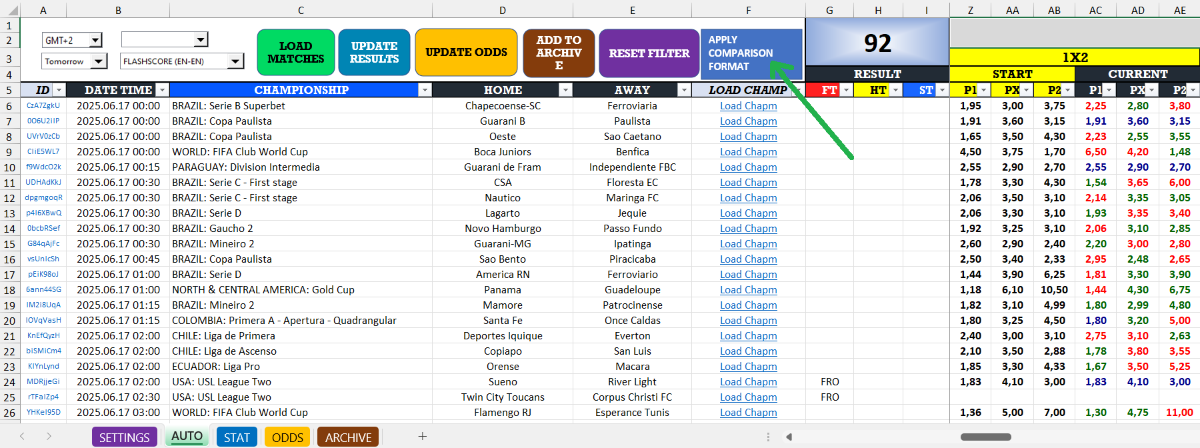Click the purple RESET FILTER button
Viewport: 1200px width, 448px height.
pos(648,53)
